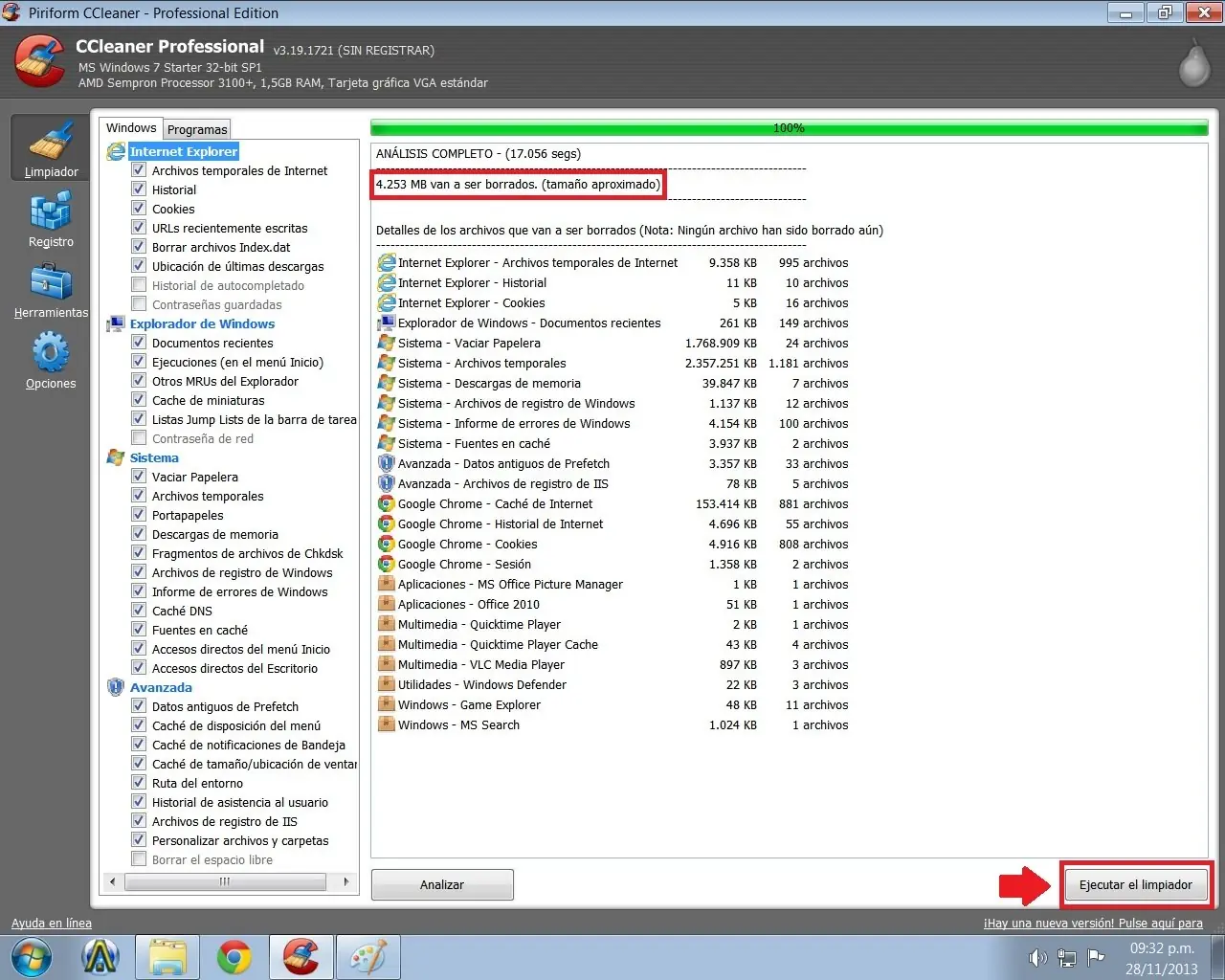Viewport: 1225px width, 980px height.
Task: Click the CCleaner logo in the header
Action: coord(40,61)
